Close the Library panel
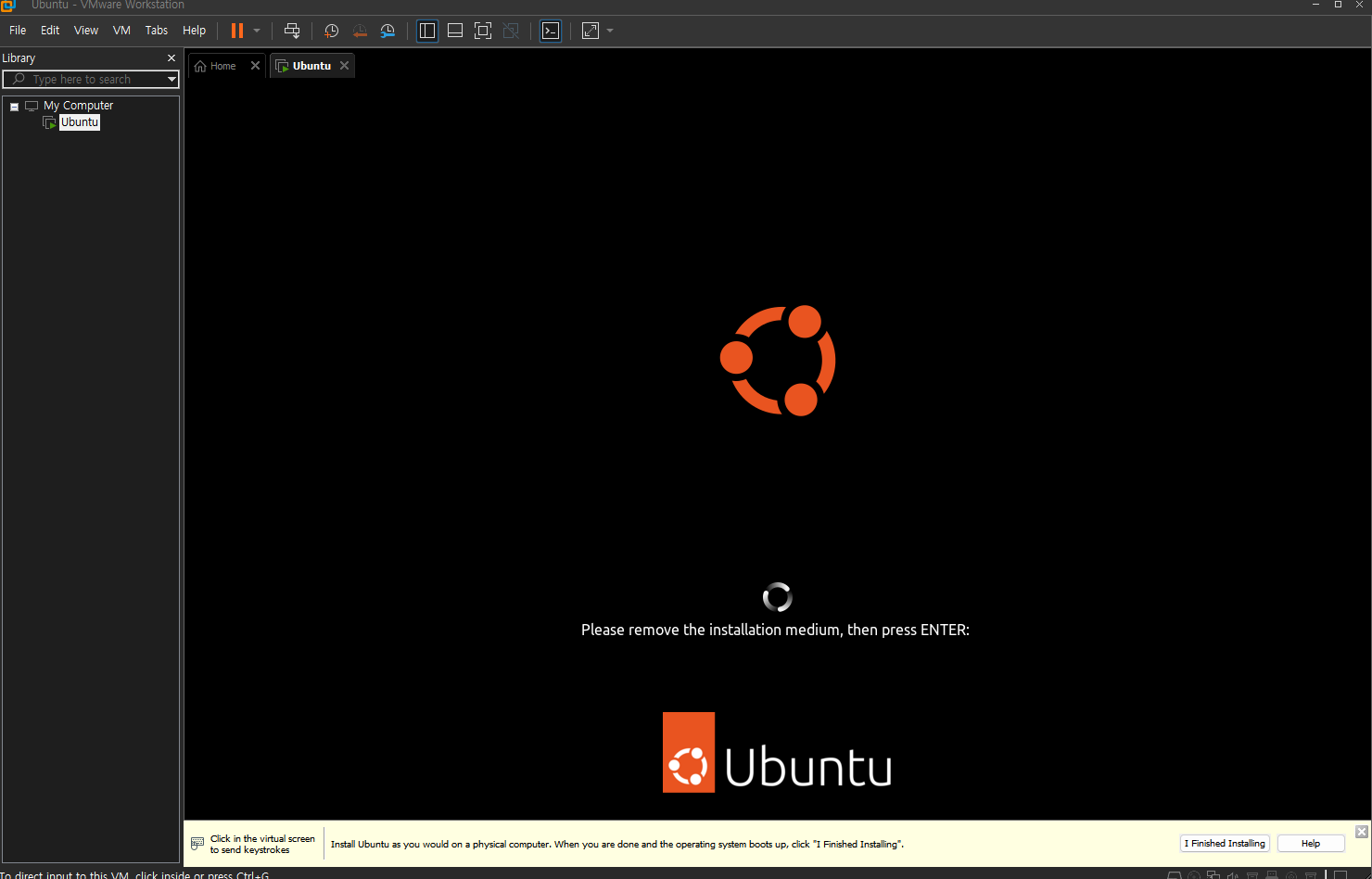The height and width of the screenshot is (879, 1372). [x=171, y=57]
